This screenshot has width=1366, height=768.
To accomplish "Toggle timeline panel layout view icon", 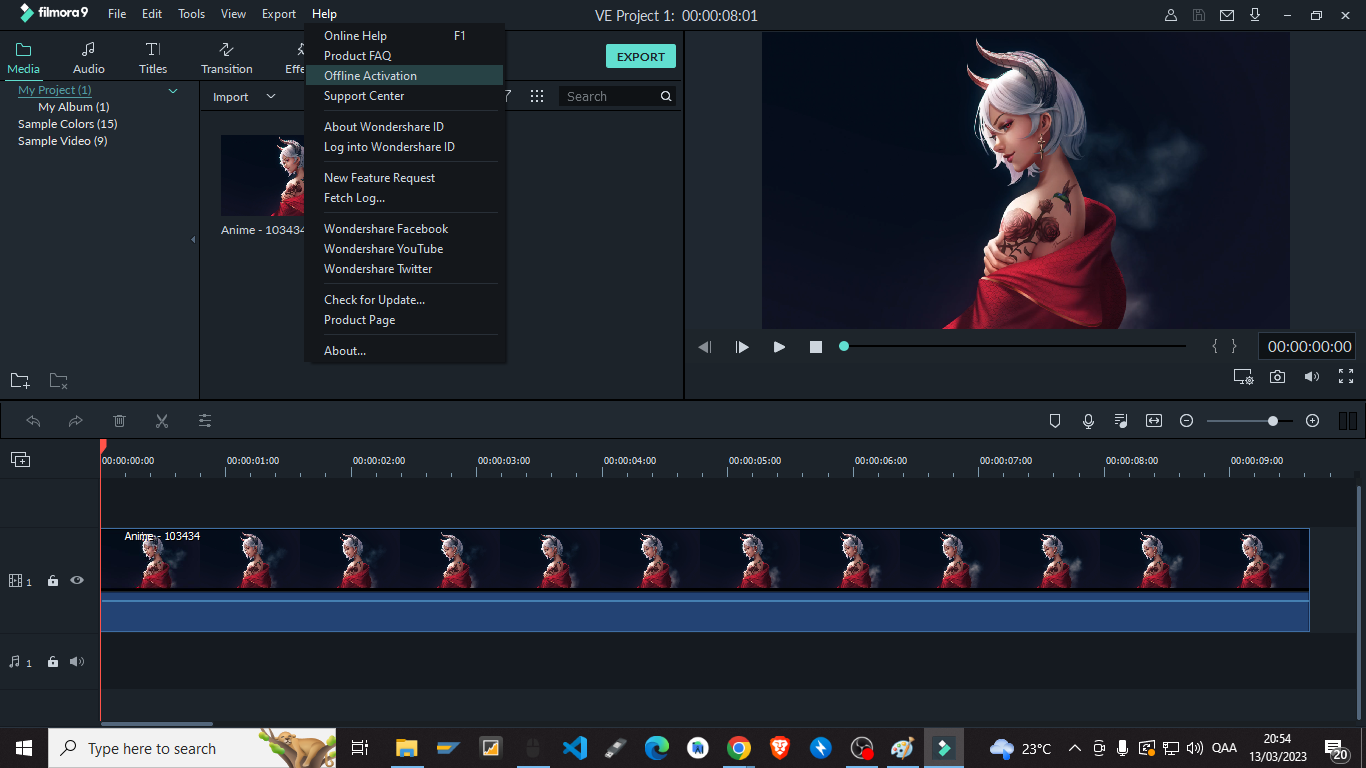I will click(1347, 421).
